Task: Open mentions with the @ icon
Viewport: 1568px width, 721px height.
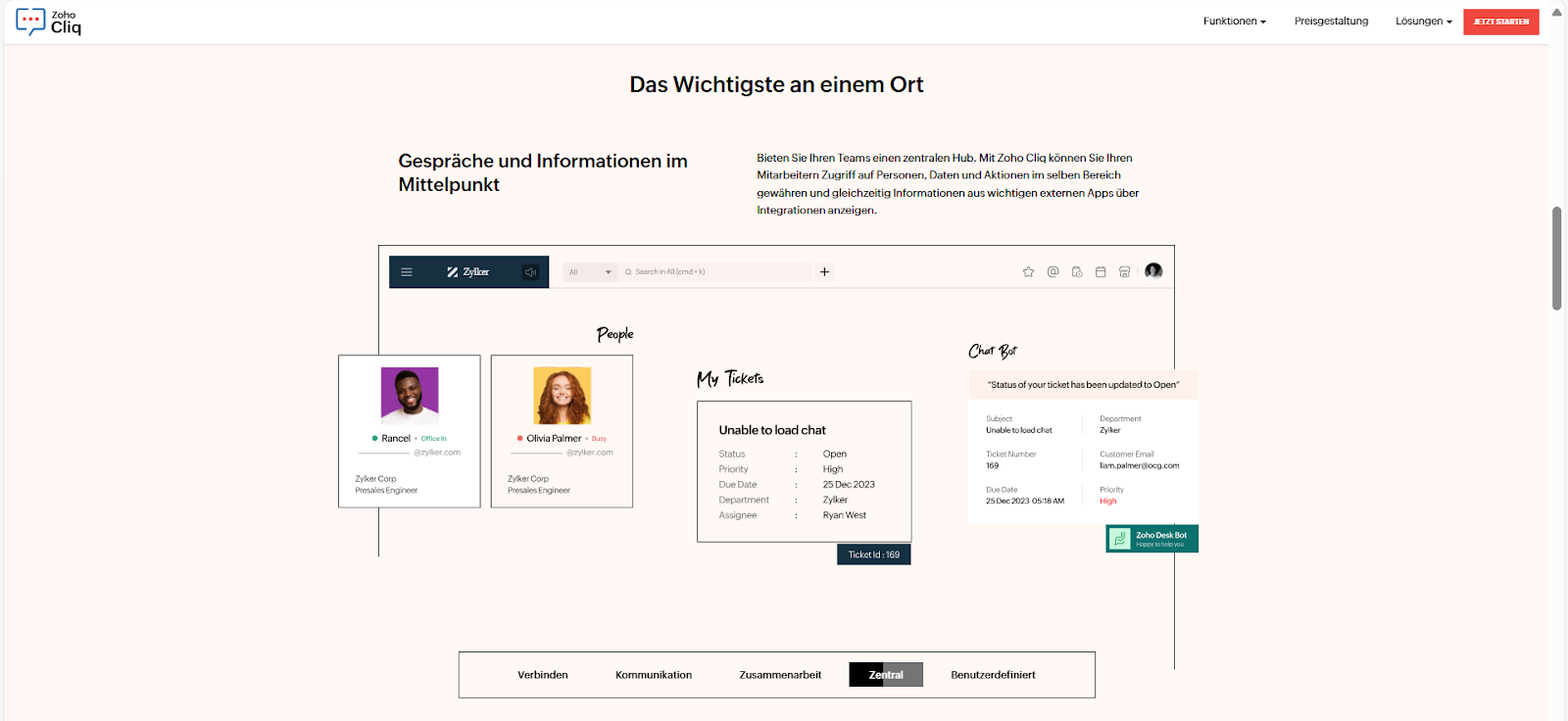Action: click(1053, 272)
